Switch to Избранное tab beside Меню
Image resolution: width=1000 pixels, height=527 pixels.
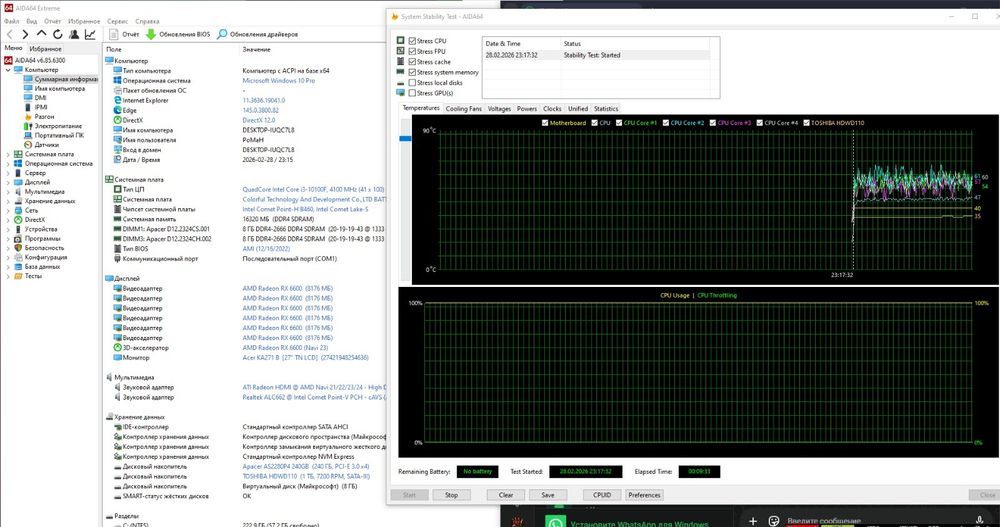[x=45, y=48]
